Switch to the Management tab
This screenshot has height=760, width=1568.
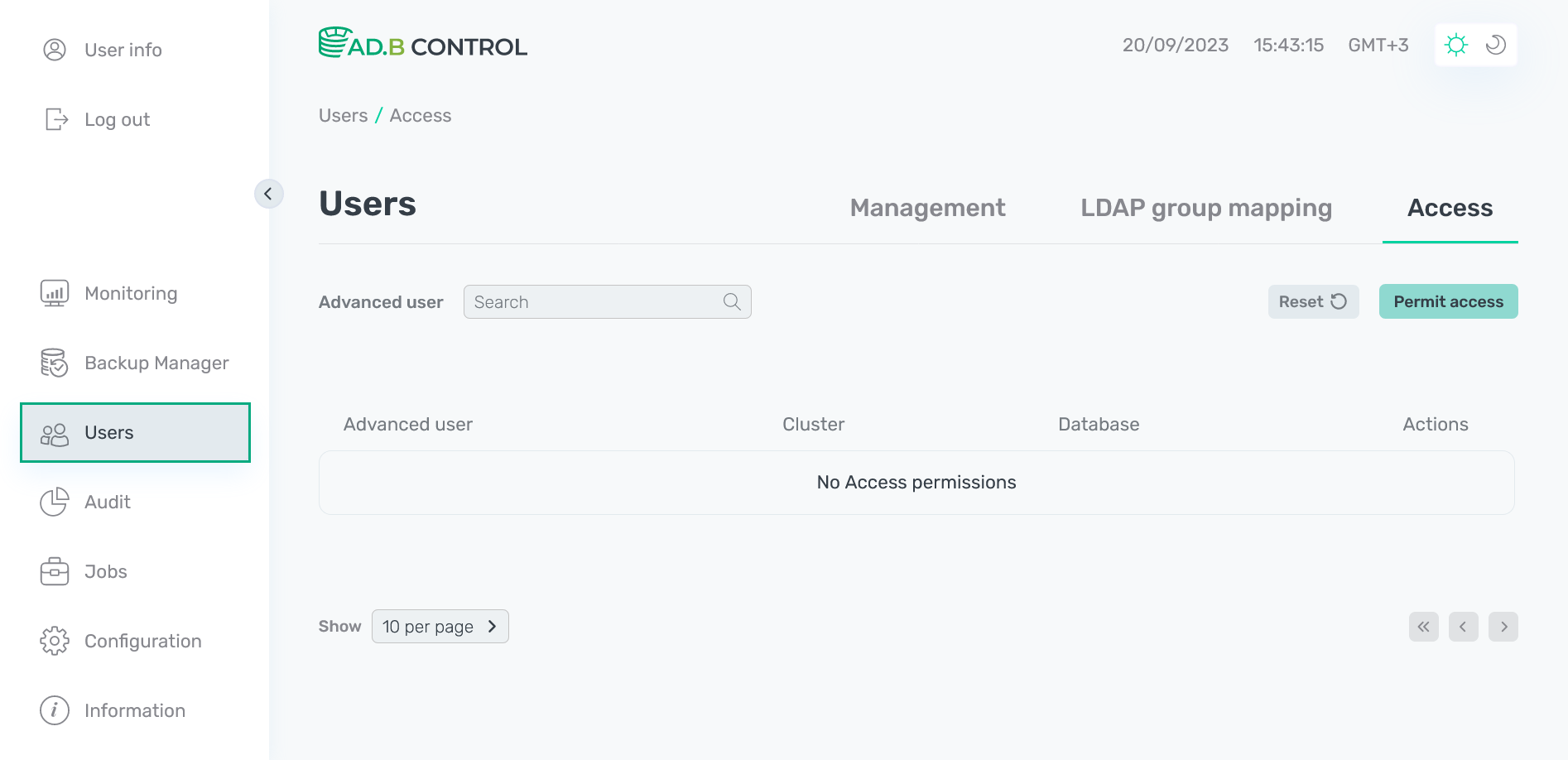(x=927, y=208)
